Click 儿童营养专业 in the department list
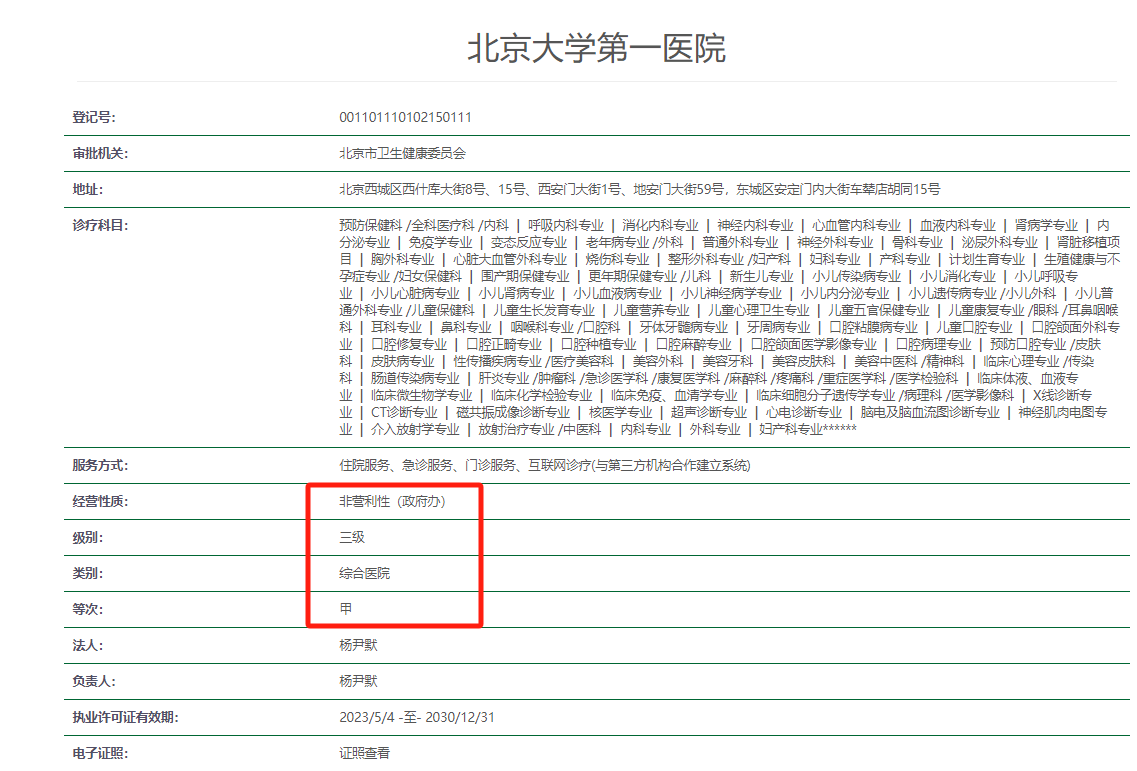 651,310
